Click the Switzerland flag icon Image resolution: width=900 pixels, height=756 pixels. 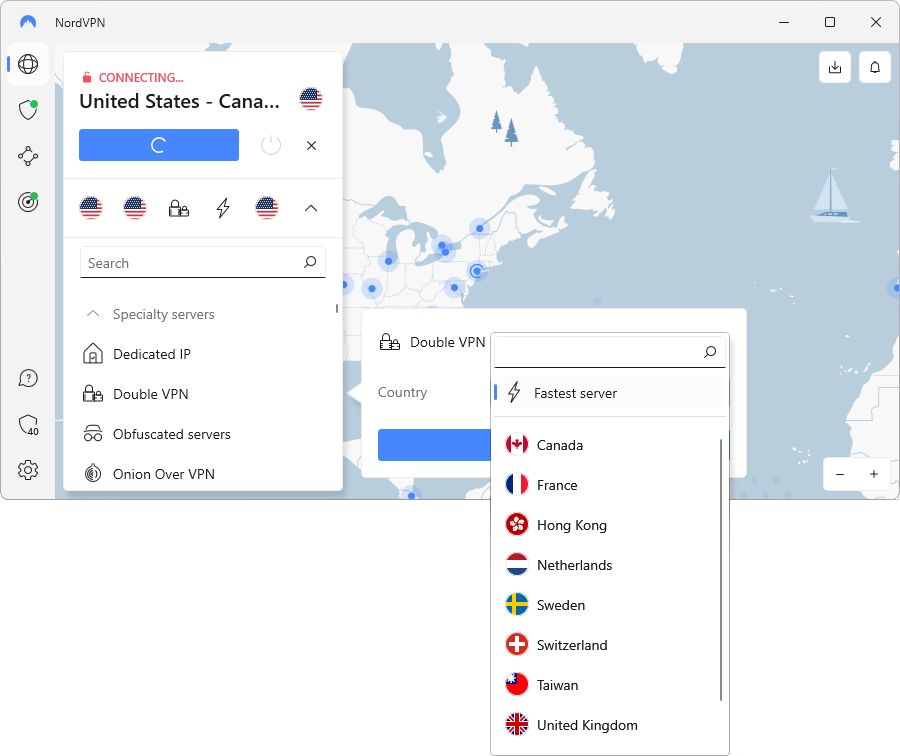point(517,645)
